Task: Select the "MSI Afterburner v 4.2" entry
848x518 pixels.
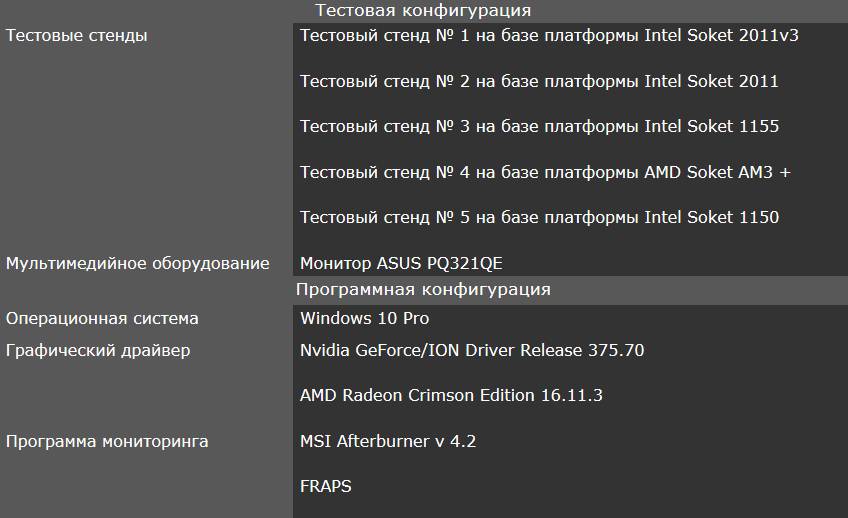Action: (382, 441)
